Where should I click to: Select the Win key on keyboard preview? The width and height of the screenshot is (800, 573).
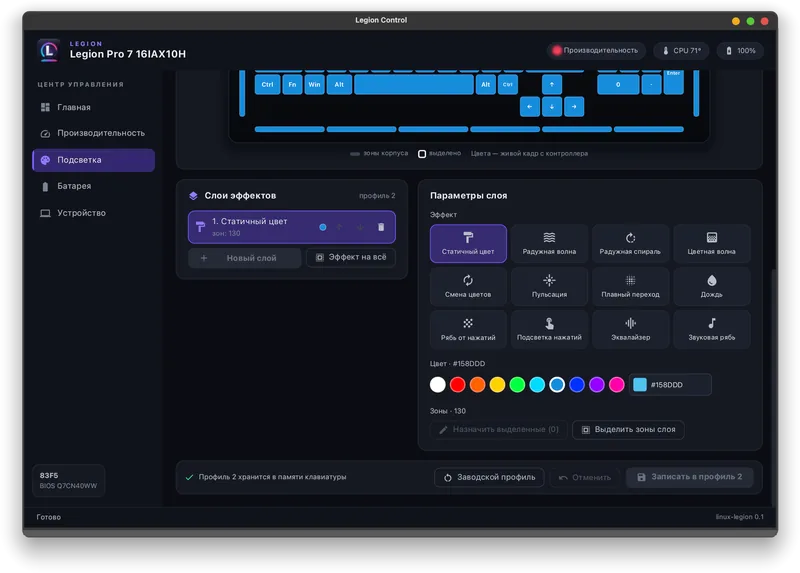314,85
